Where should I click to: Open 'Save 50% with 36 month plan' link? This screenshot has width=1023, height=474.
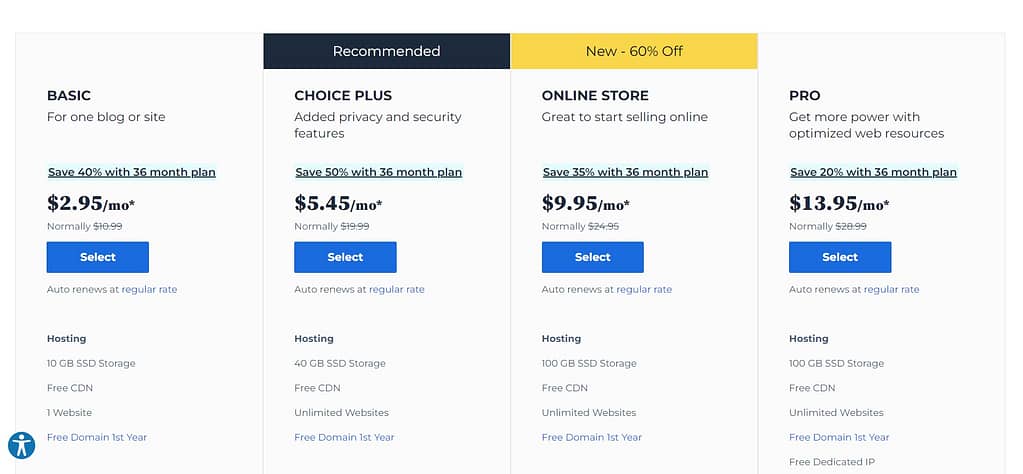(378, 172)
